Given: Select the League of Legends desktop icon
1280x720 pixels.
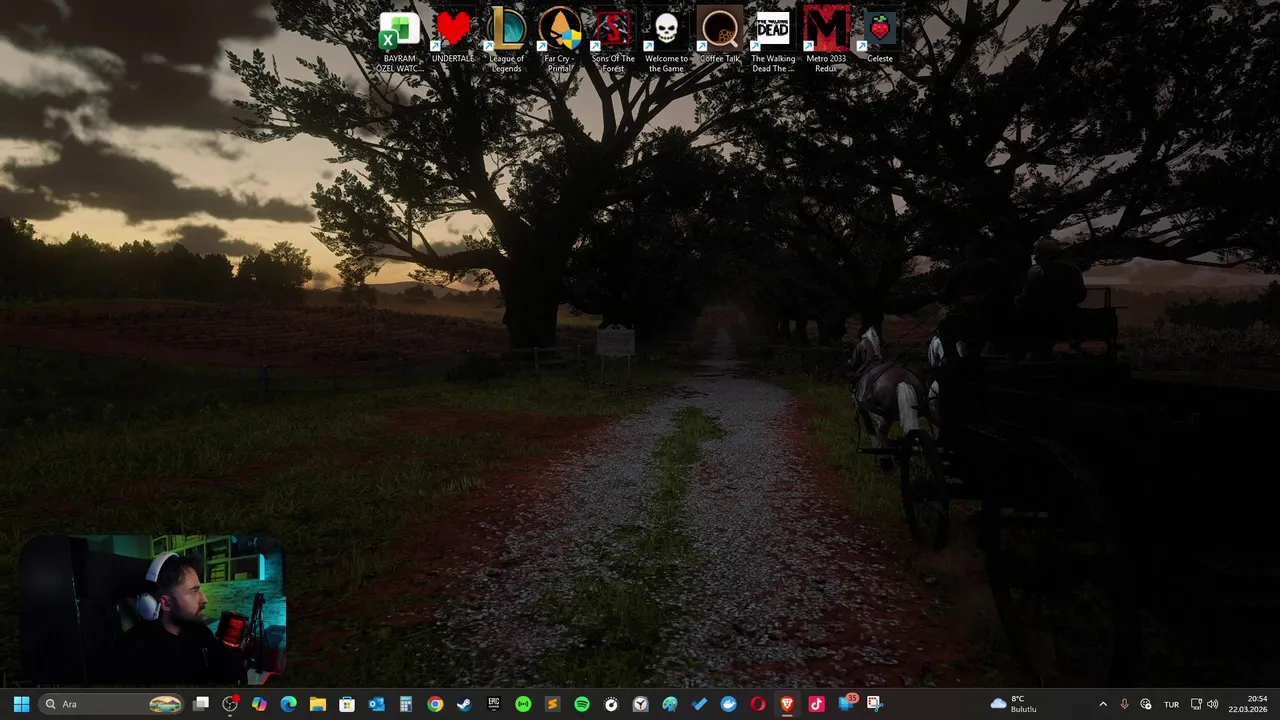Looking at the screenshot, I should coord(506,41).
